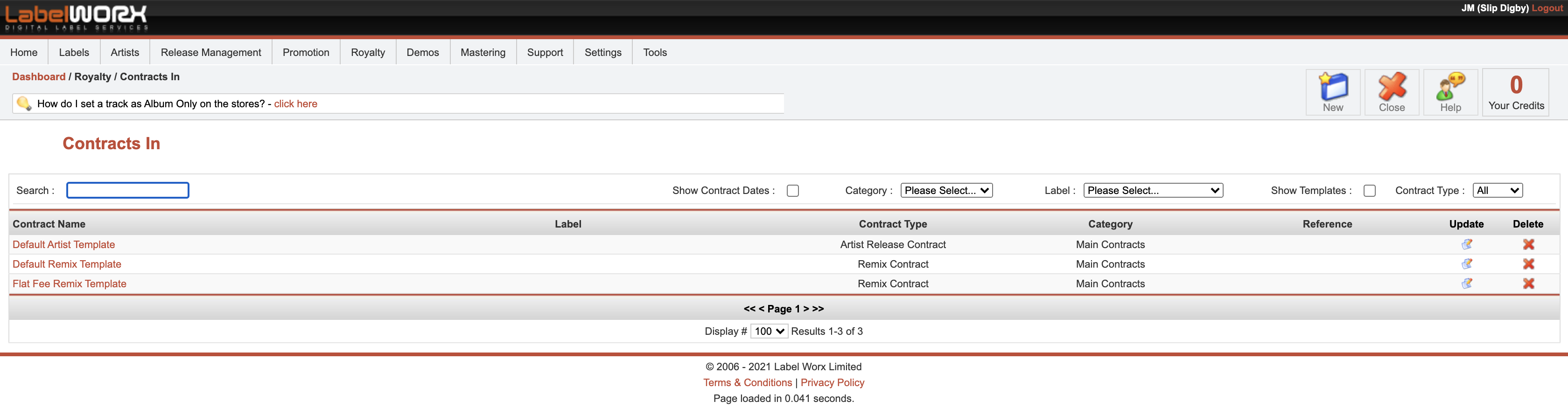Open the Royalty menu

(368, 52)
